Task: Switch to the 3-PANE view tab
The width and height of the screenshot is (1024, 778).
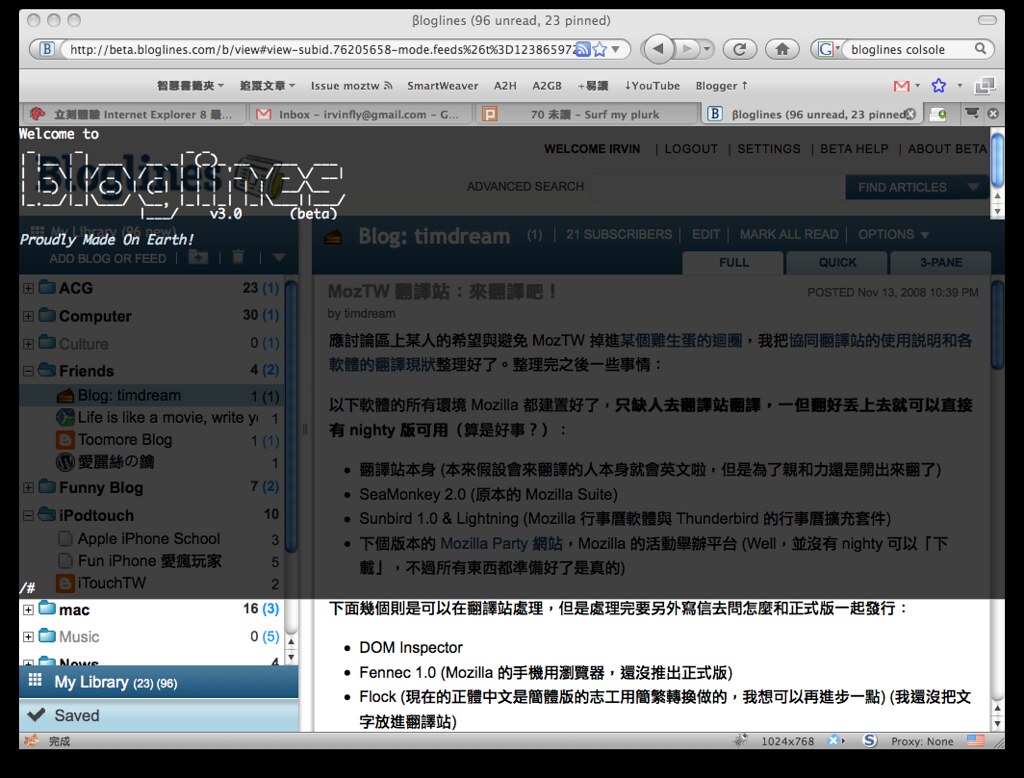Action: click(939, 263)
